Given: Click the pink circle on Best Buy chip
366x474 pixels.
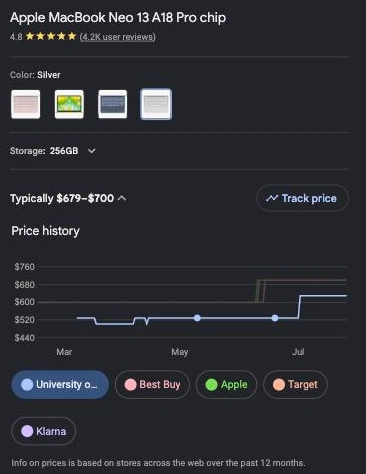Looking at the screenshot, I should (x=130, y=384).
